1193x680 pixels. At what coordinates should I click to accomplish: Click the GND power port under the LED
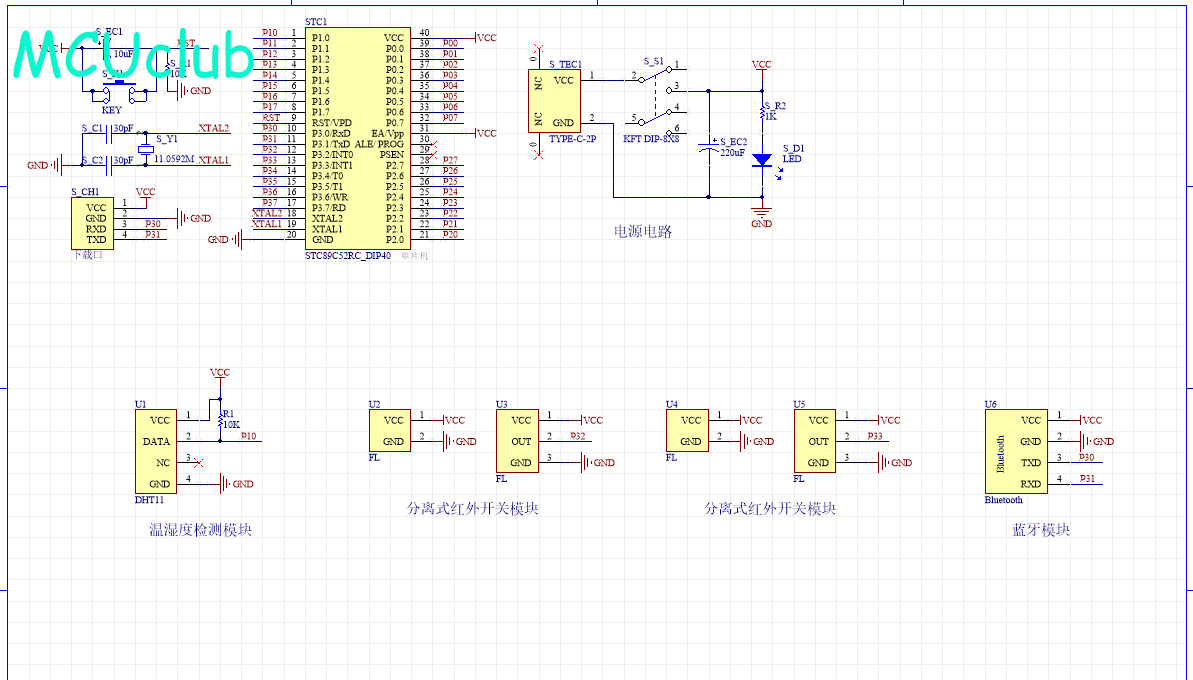click(762, 215)
